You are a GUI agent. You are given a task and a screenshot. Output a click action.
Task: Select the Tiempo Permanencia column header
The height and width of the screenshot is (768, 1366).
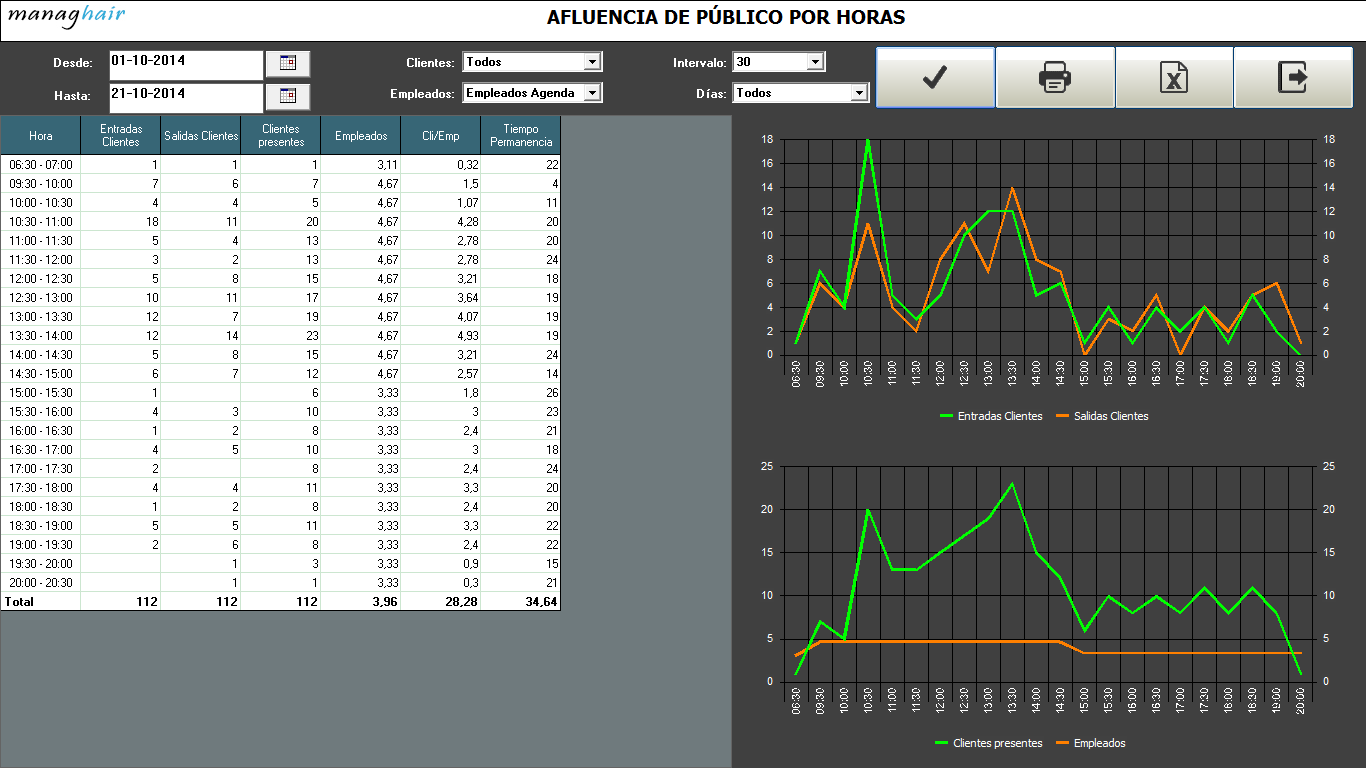pyautogui.click(x=521, y=136)
